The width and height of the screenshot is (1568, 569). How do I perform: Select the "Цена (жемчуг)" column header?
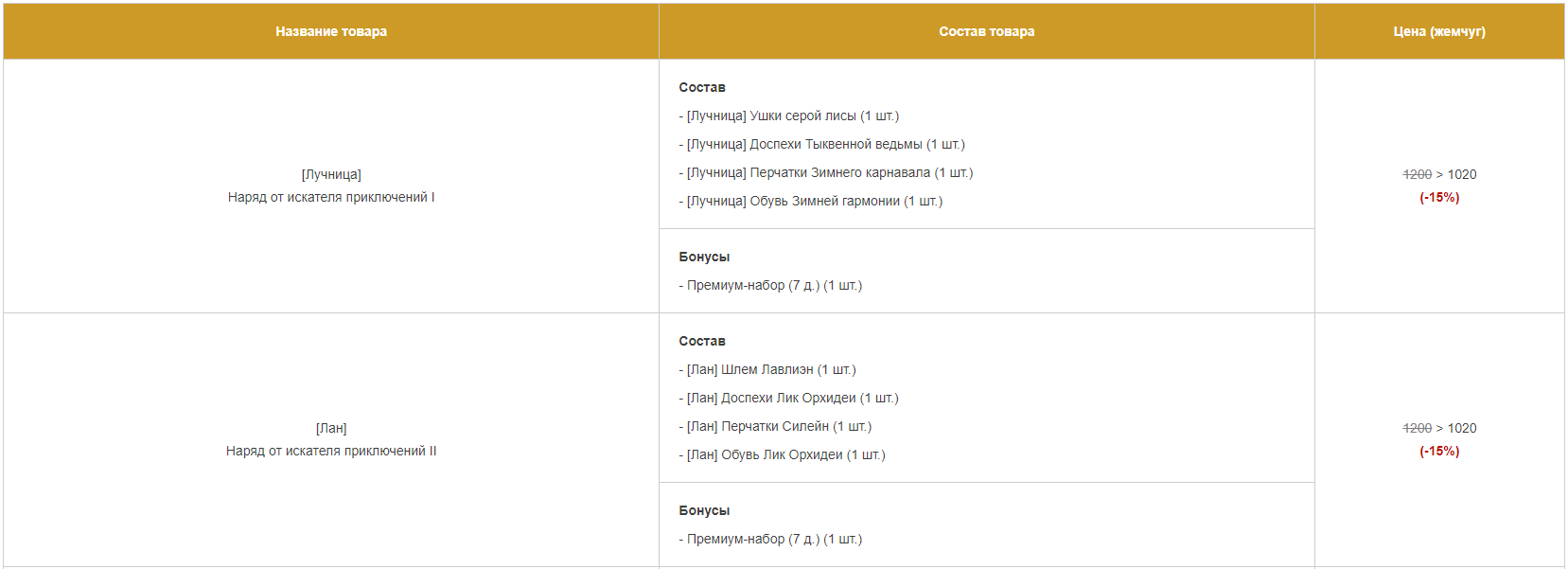click(1438, 31)
